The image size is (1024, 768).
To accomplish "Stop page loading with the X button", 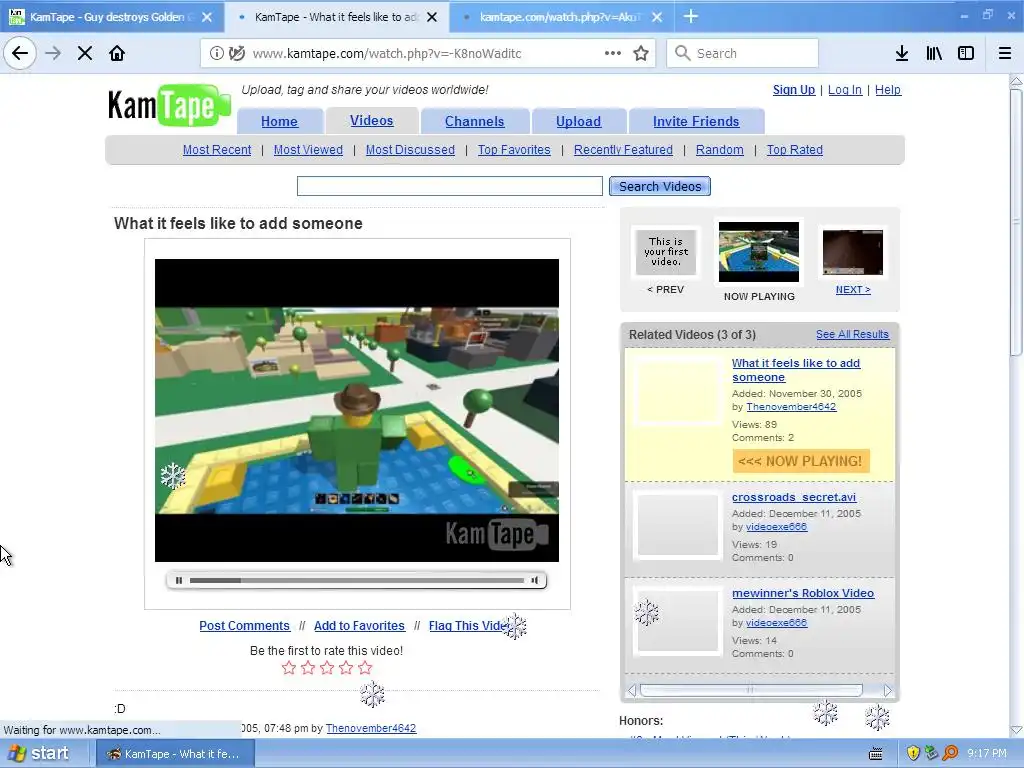I will tap(85, 53).
